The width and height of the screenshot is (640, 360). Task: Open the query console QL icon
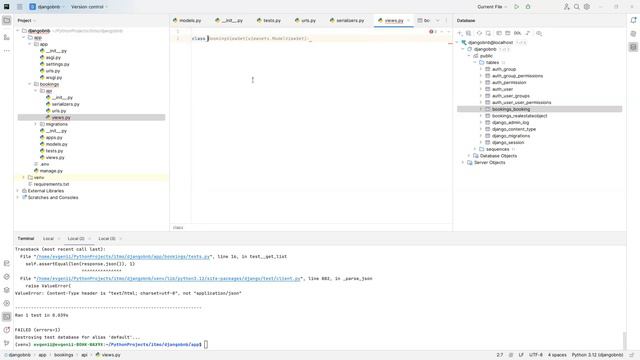518,33
